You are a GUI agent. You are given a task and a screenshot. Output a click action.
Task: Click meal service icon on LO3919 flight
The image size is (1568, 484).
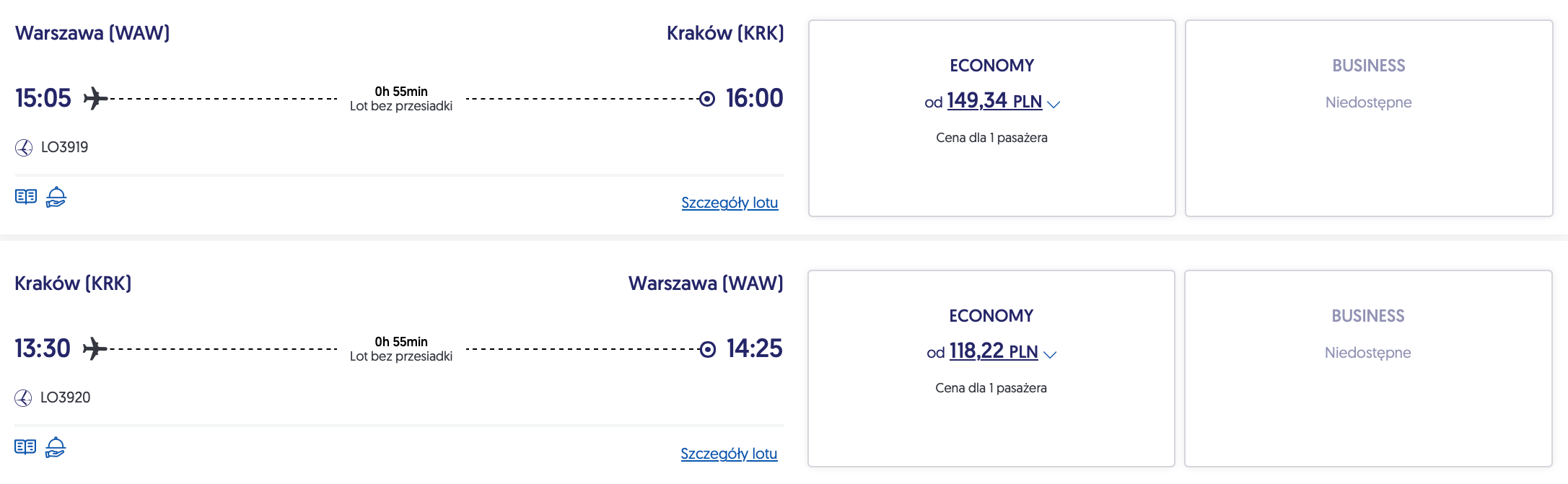pos(56,197)
